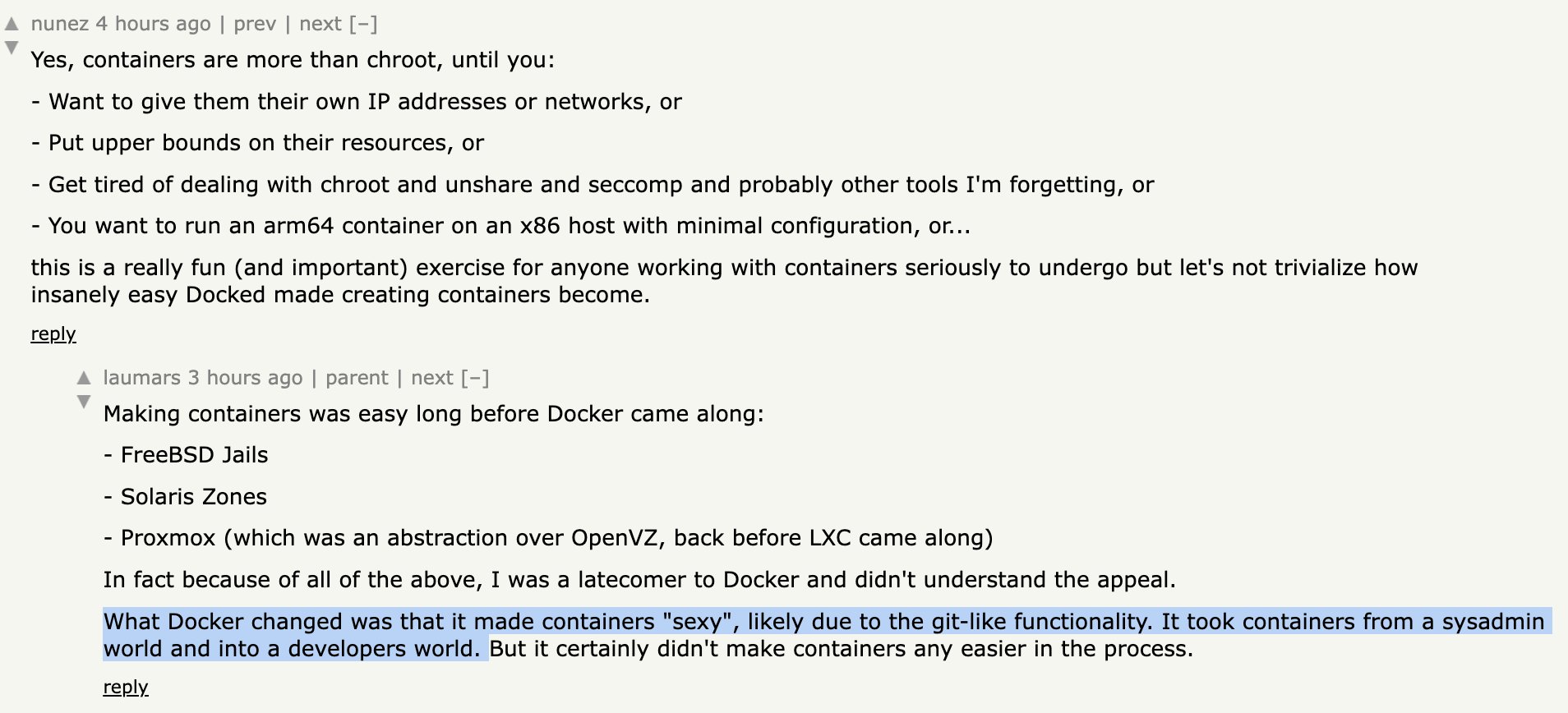Open nunez's user profile
Viewport: 1568px width, 713px height.
(x=60, y=24)
